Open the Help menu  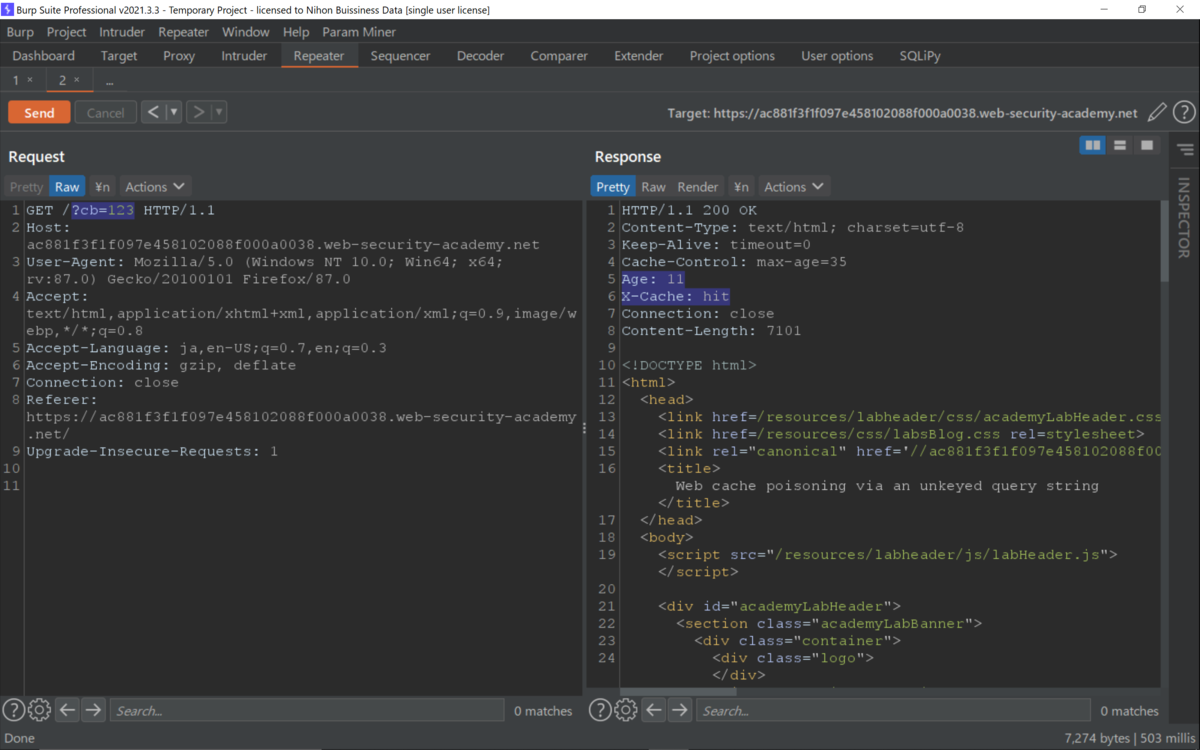pyautogui.click(x=296, y=32)
